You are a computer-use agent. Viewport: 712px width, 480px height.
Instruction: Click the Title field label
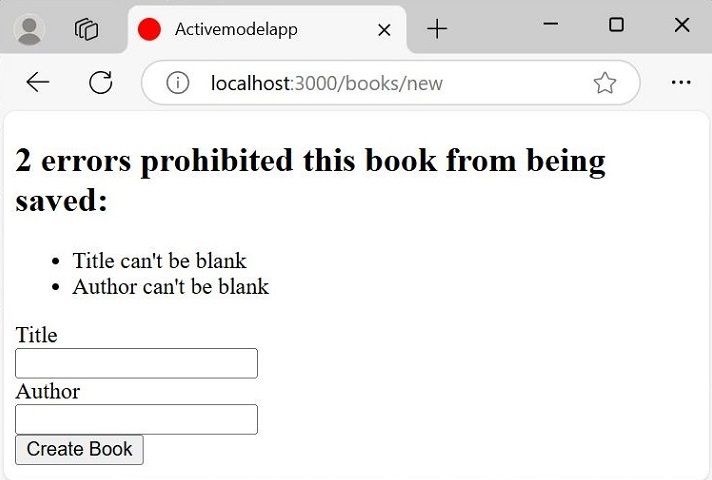coord(36,335)
